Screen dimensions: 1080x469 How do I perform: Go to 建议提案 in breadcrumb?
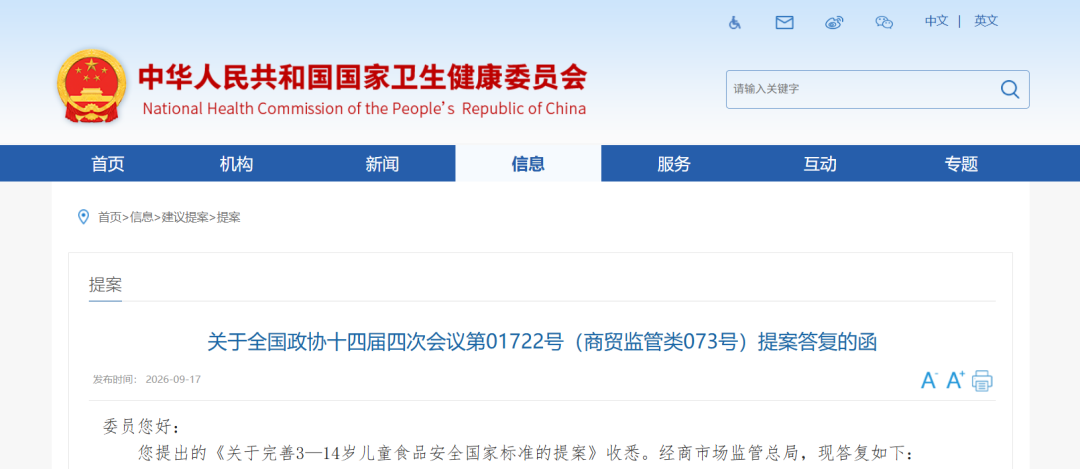pyautogui.click(x=185, y=218)
